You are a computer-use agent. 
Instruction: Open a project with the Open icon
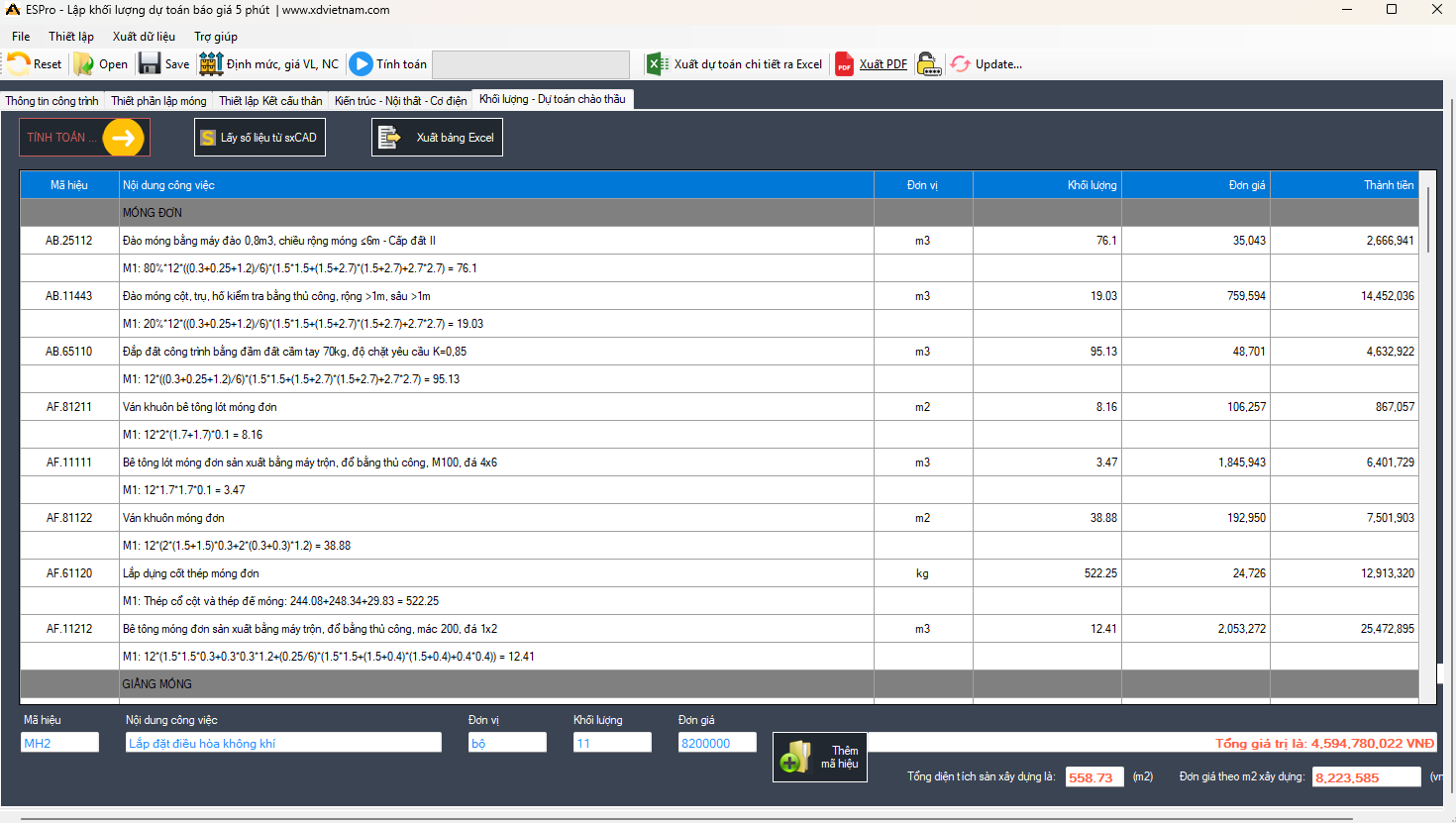[x=84, y=64]
